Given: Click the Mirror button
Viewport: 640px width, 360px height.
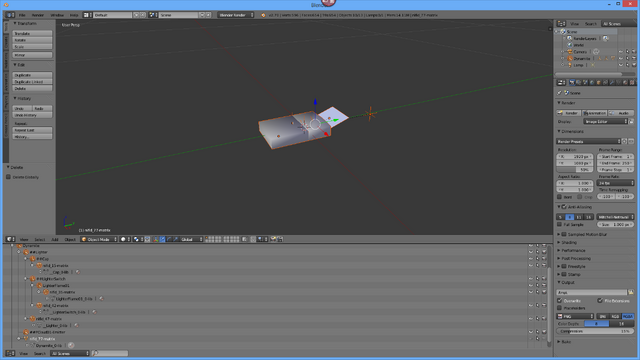Looking at the screenshot, I should [x=32, y=55].
